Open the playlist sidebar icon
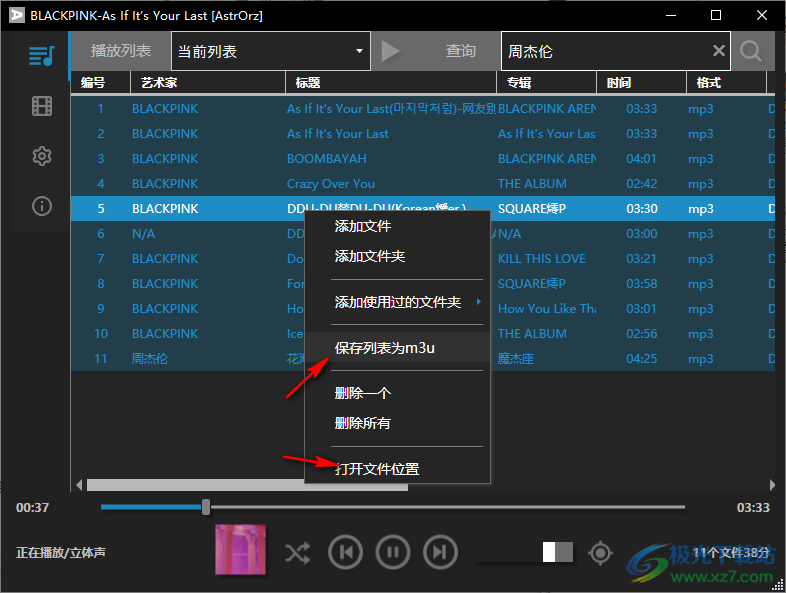Screen dimensions: 786x593 click(x=42, y=56)
